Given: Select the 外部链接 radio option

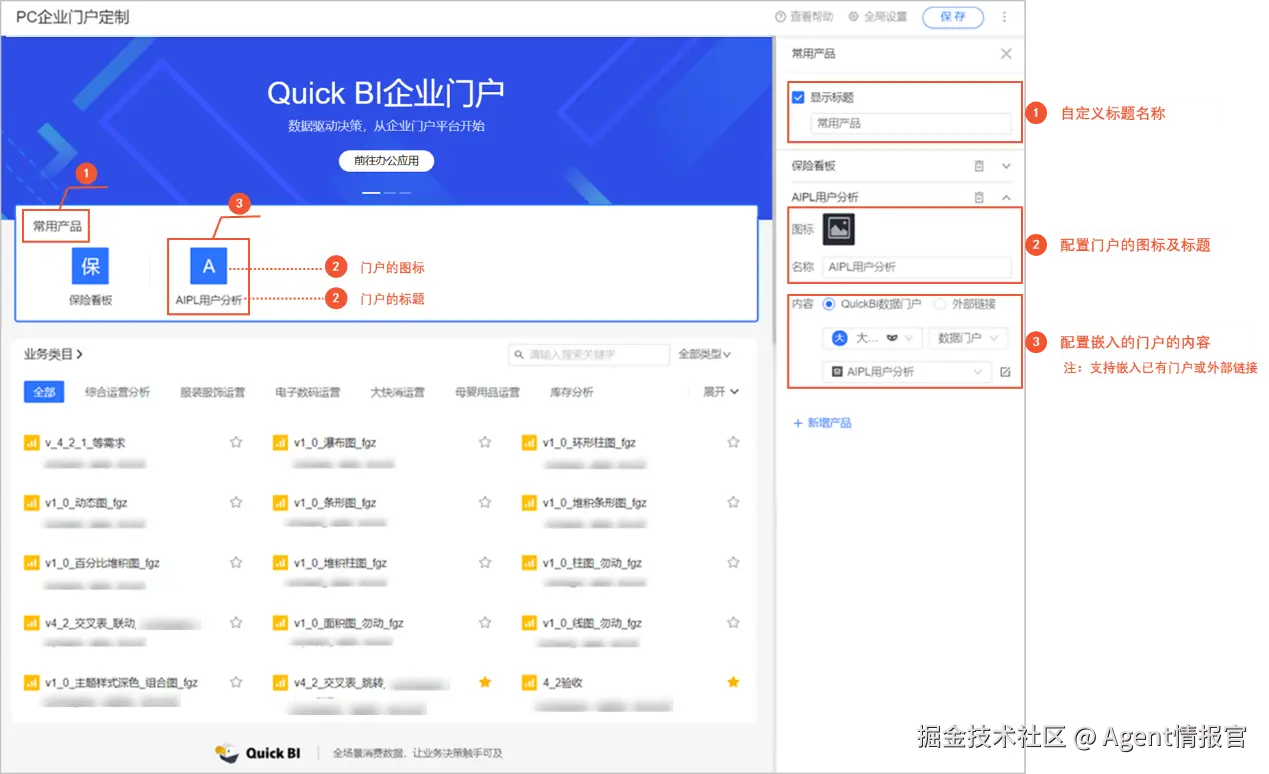Looking at the screenshot, I should (939, 304).
